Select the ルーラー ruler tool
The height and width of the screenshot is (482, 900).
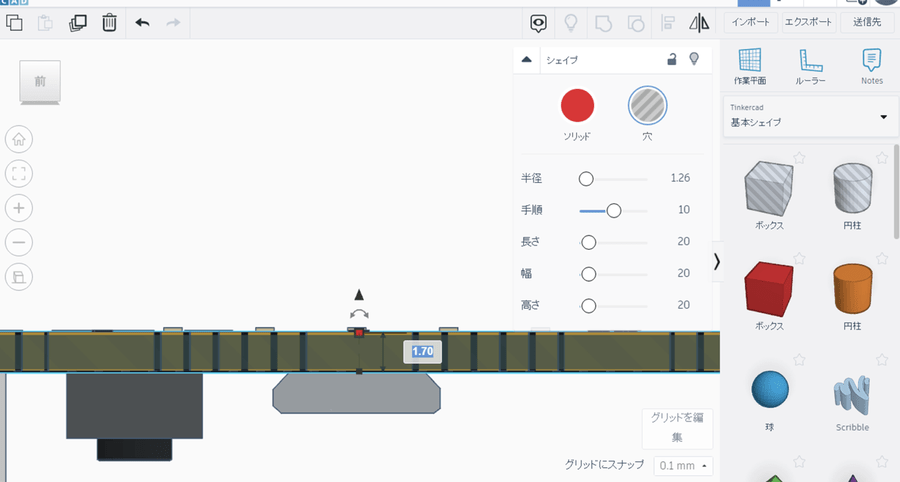click(x=810, y=67)
